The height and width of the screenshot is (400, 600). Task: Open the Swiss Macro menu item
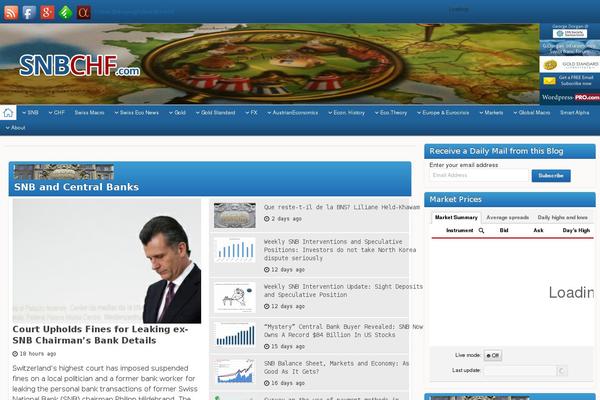(x=89, y=113)
